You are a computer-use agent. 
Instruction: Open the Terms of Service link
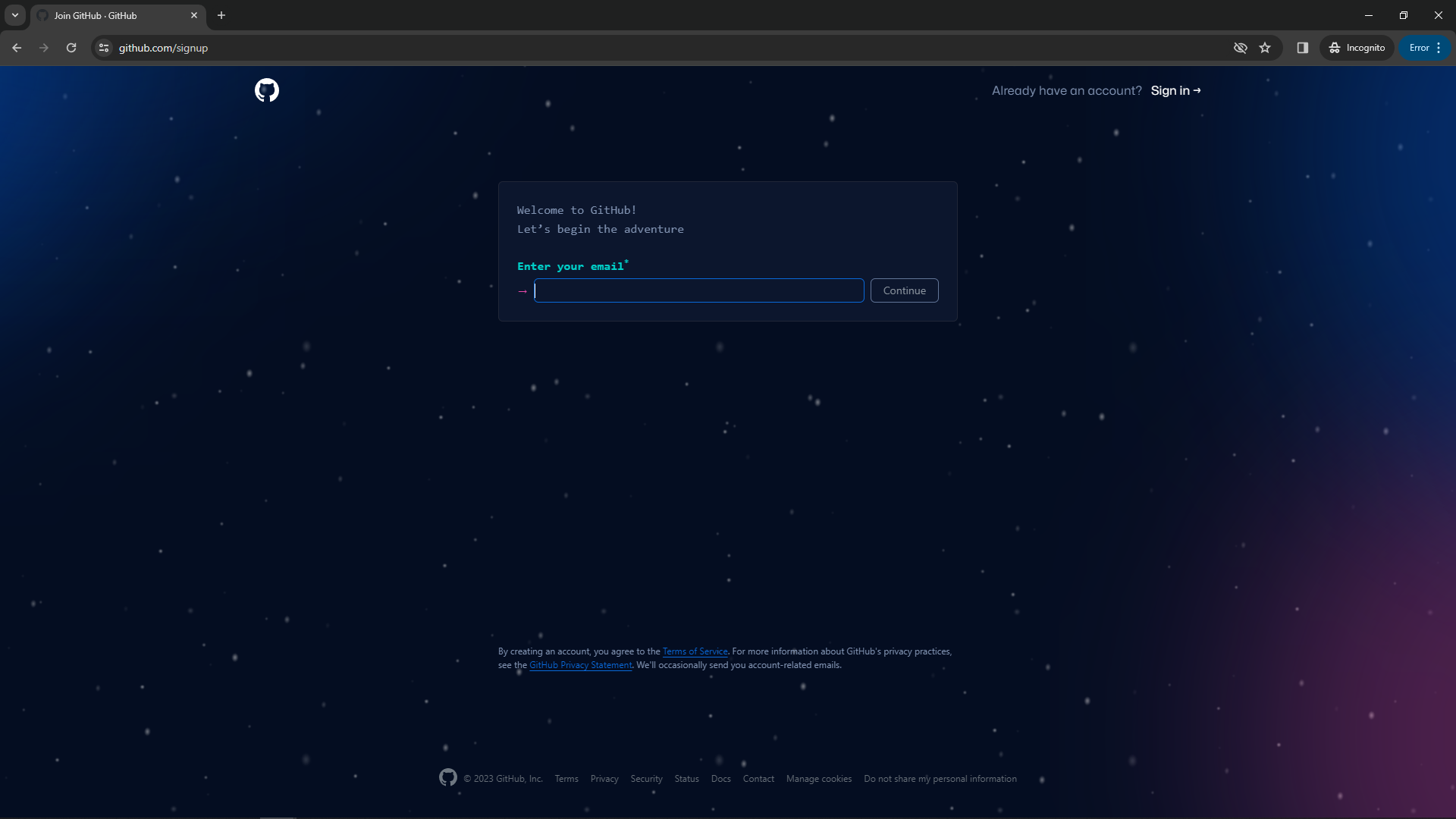pyautogui.click(x=695, y=651)
